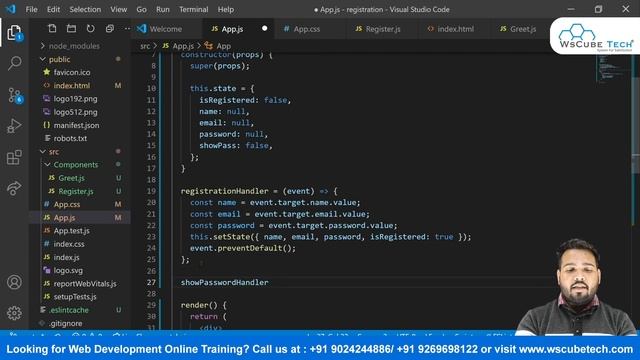The width and height of the screenshot is (640, 360).
Task: Open .eslintcache file
Action: (69, 310)
